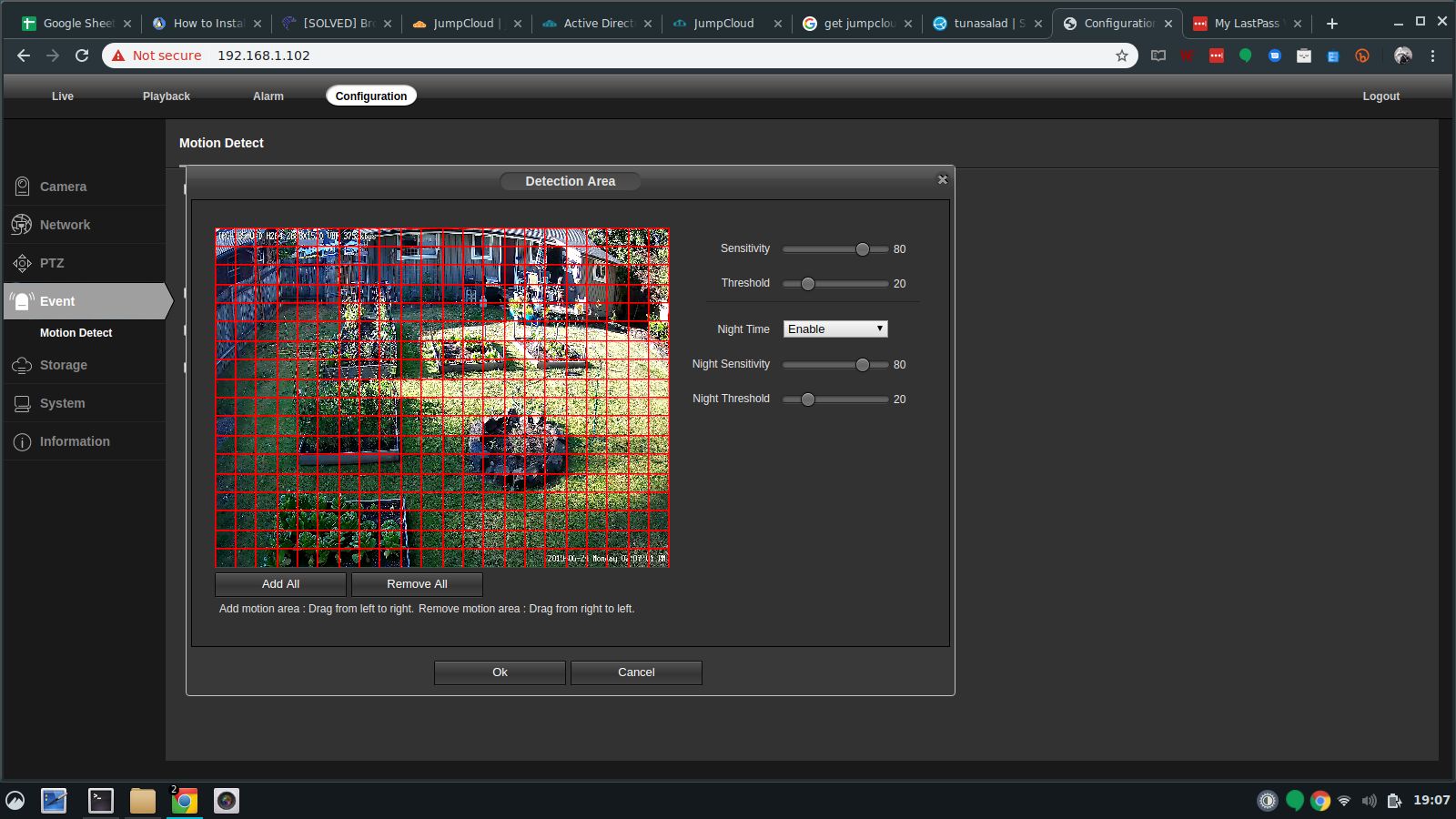Screen dimensions: 1456x819
Task: Open Chrome's three-dot menu
Action: 1432,56
